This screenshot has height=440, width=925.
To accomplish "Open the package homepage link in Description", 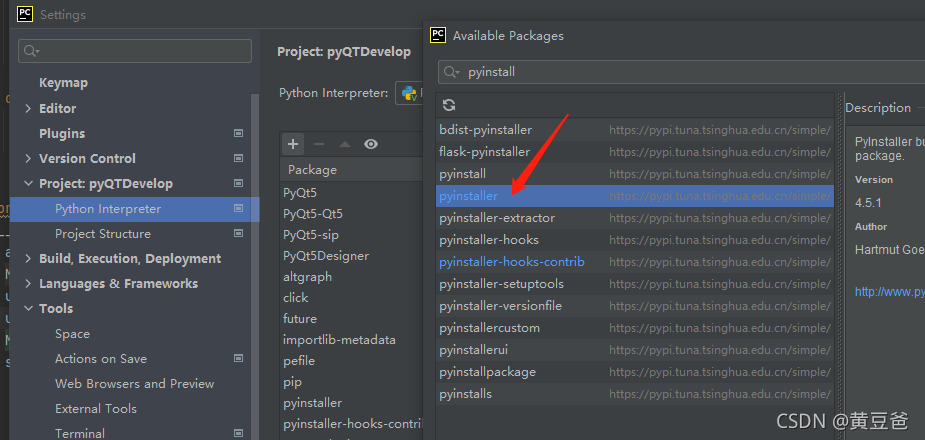I will tap(888, 292).
